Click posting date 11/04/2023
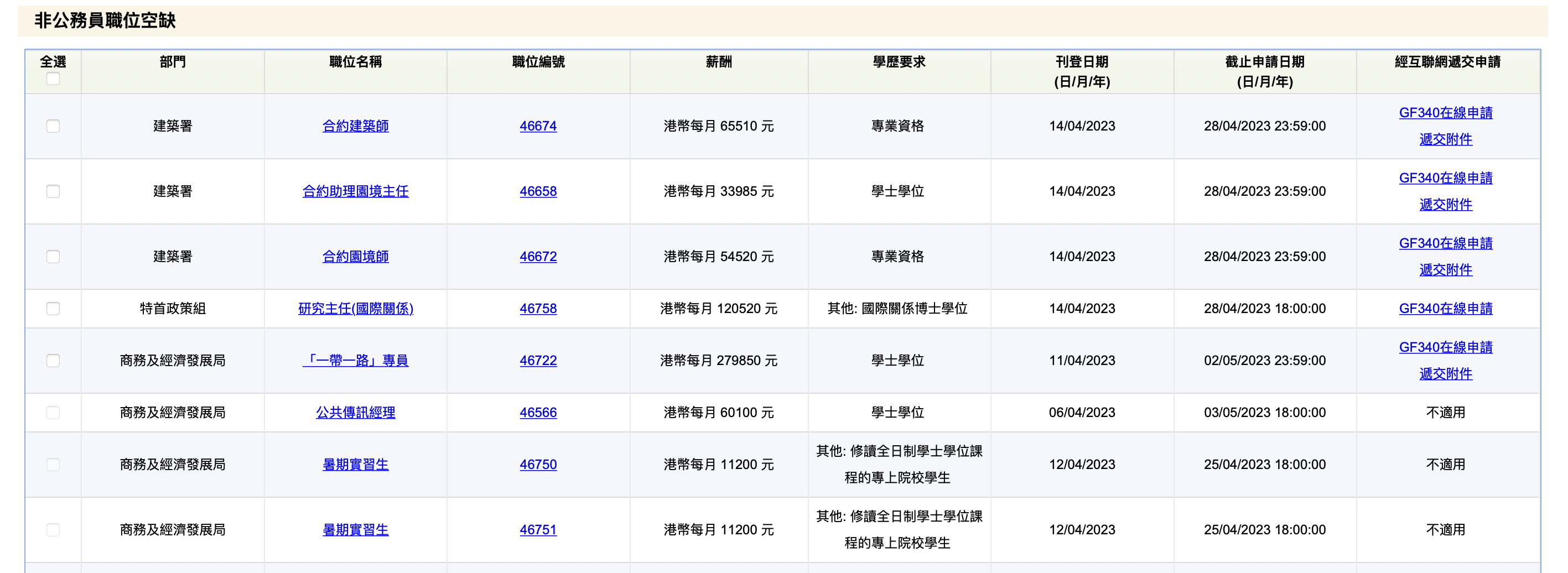This screenshot has height=573, width=1568. click(x=1082, y=360)
